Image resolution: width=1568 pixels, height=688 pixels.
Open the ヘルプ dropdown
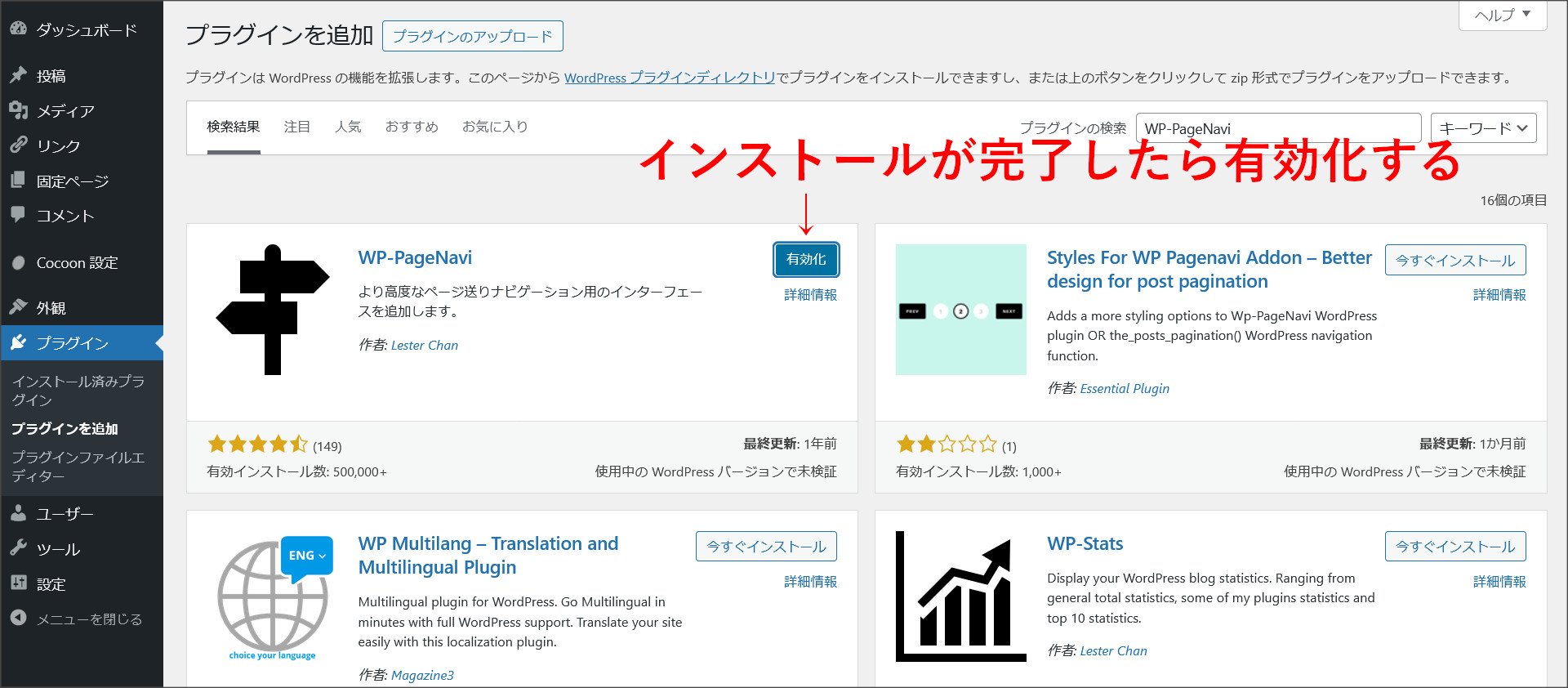1503,15
